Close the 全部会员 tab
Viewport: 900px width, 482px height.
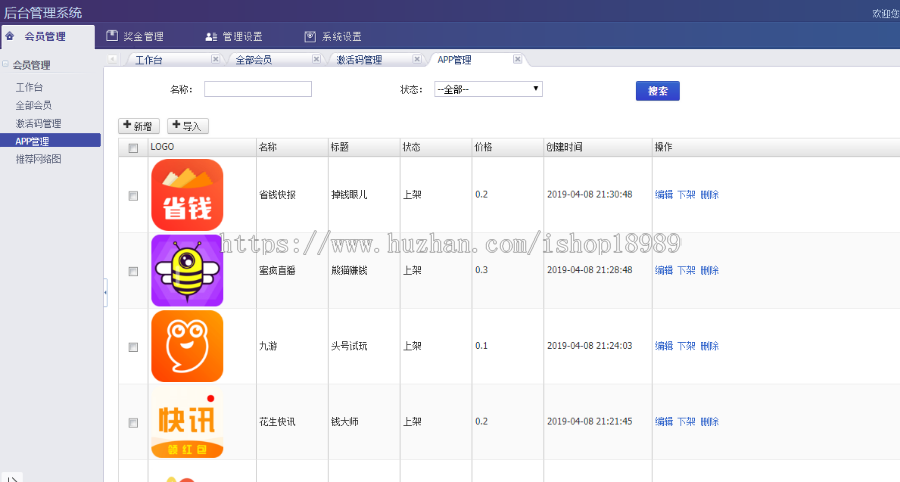pyautogui.click(x=315, y=60)
